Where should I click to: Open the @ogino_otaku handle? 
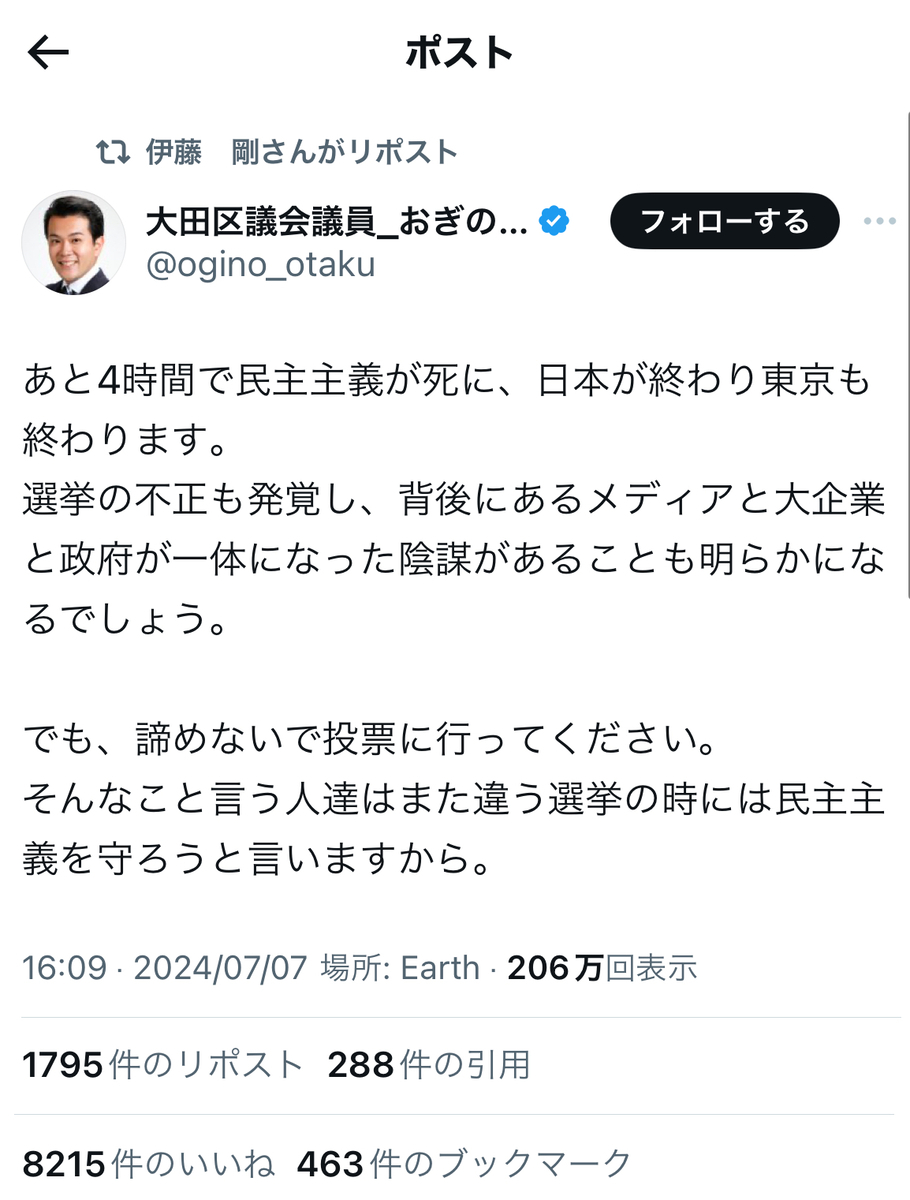[261, 265]
